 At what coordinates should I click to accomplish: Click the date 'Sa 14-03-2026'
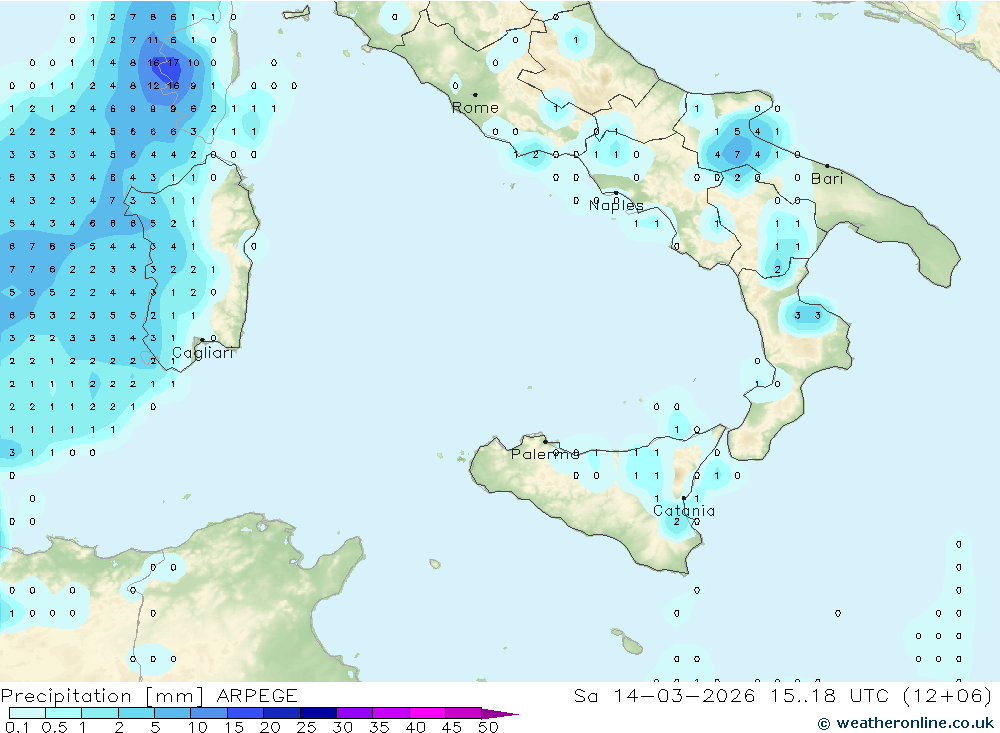[x=665, y=696]
